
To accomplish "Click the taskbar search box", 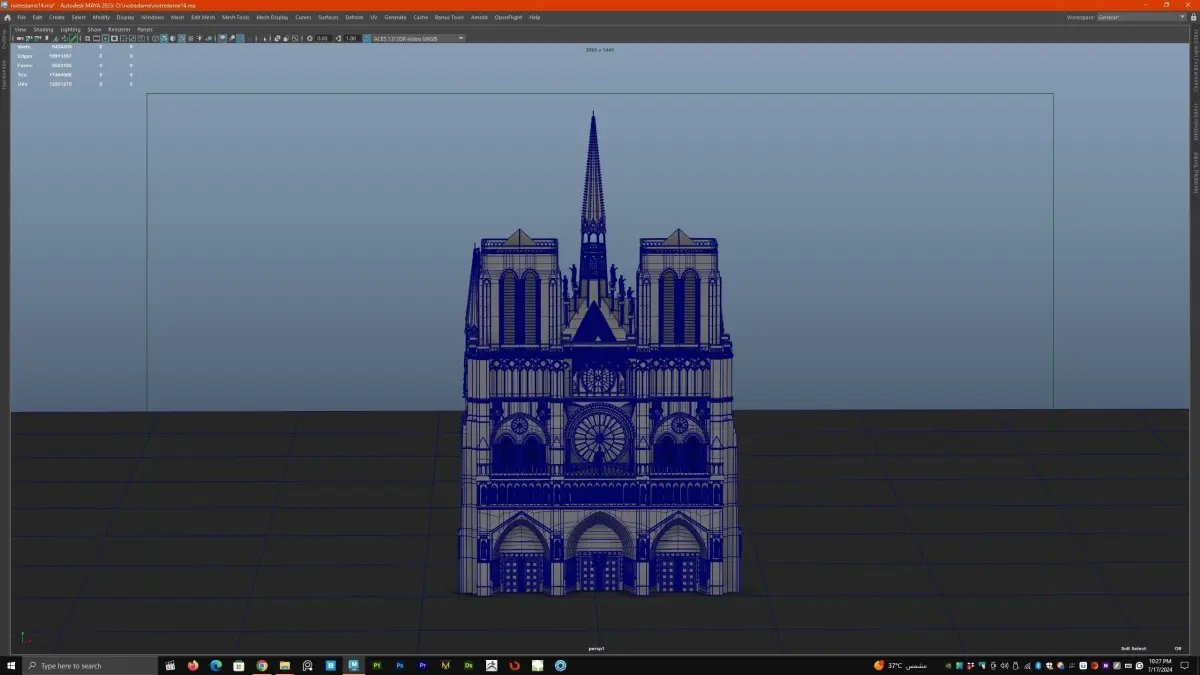I will pyautogui.click(x=90, y=665).
